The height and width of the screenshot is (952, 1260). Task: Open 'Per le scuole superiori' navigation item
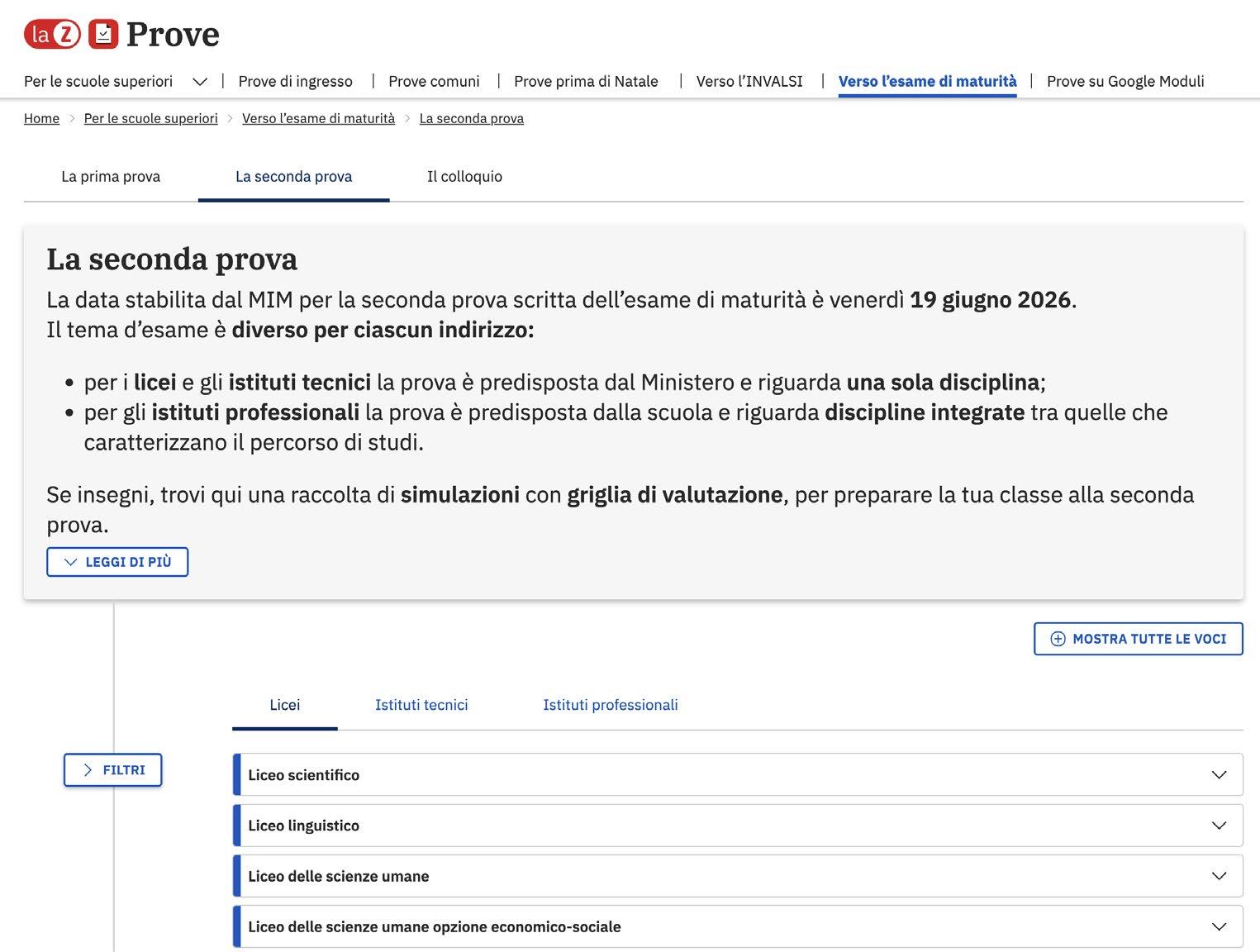98,81
